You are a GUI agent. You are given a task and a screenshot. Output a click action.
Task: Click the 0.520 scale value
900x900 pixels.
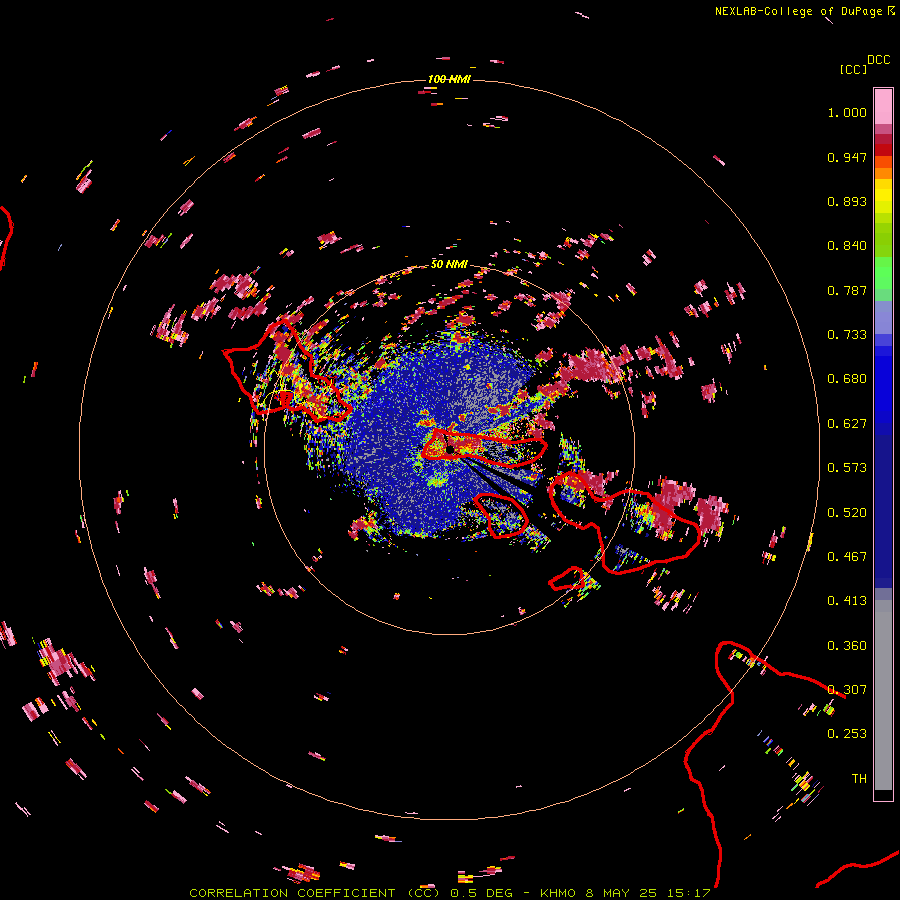coord(847,513)
